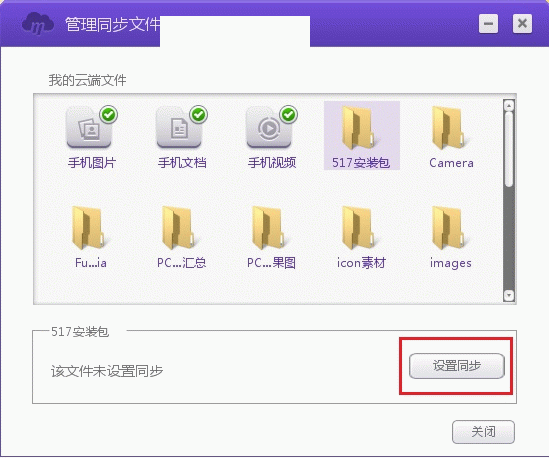
Task: Select the 手机视频 folder icon
Action: [269, 127]
